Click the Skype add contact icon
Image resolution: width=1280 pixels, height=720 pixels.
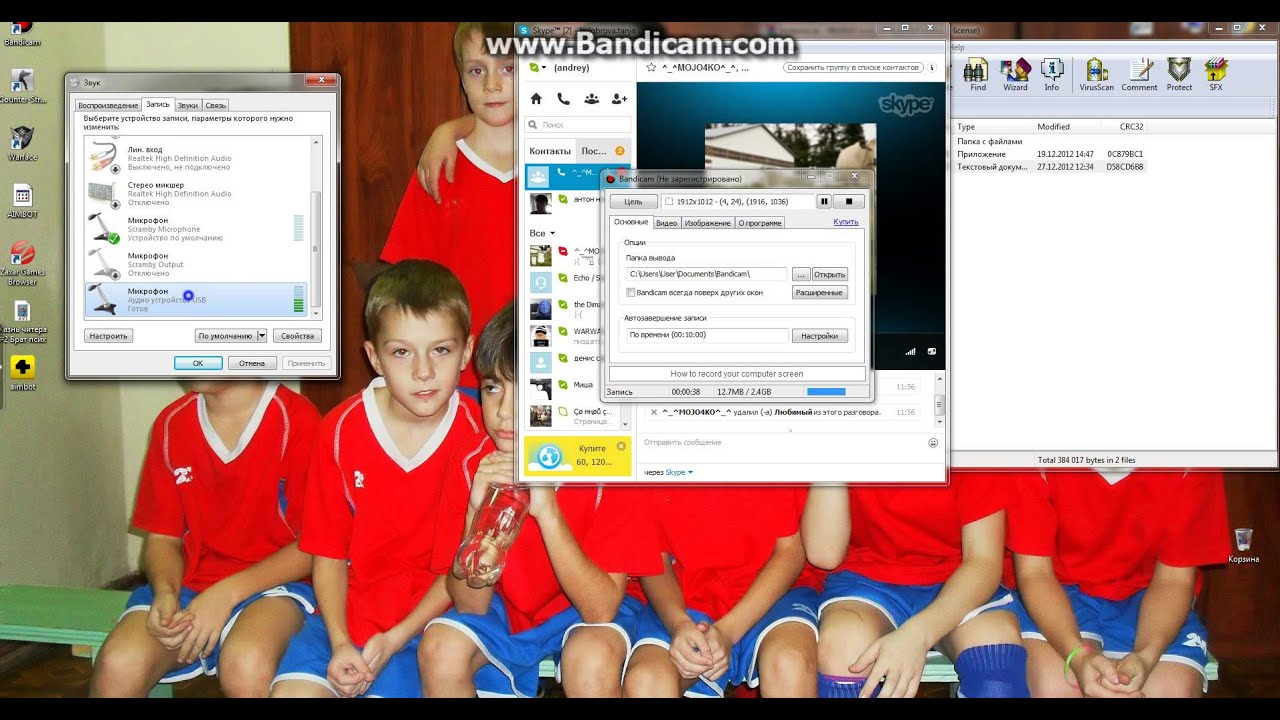pos(619,99)
